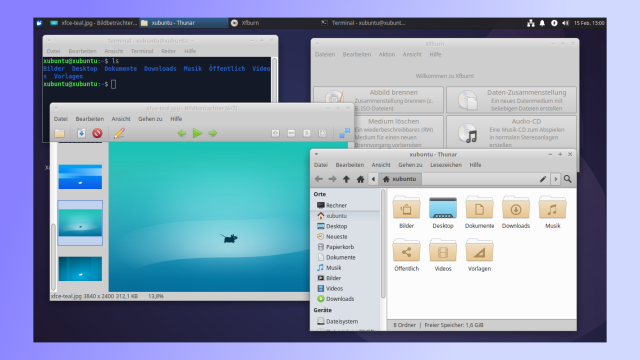Image resolution: width=640 pixels, height=360 pixels.
Task: Open Reiter menu in Terminal window
Action: click(x=168, y=51)
